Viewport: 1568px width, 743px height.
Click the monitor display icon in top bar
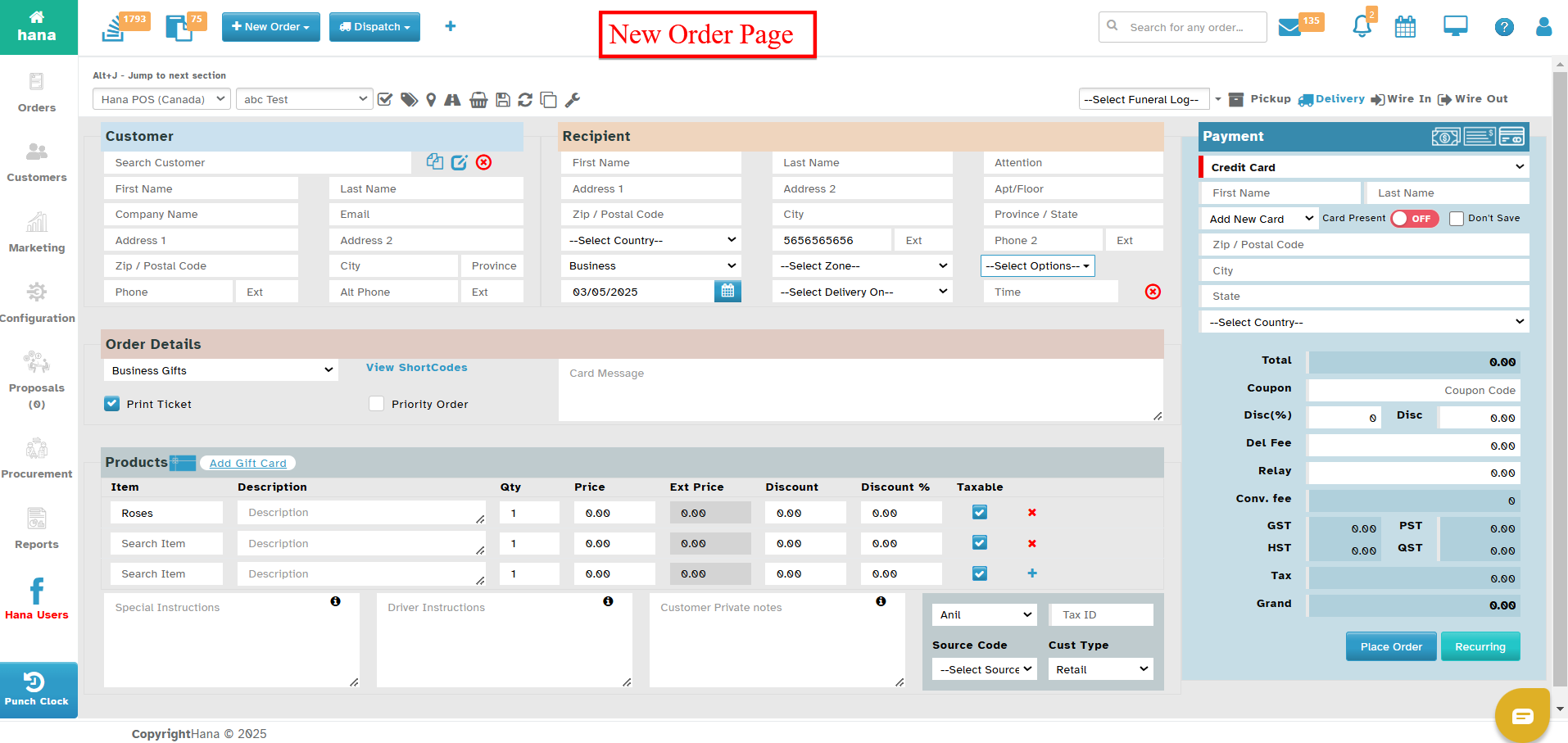1455,27
